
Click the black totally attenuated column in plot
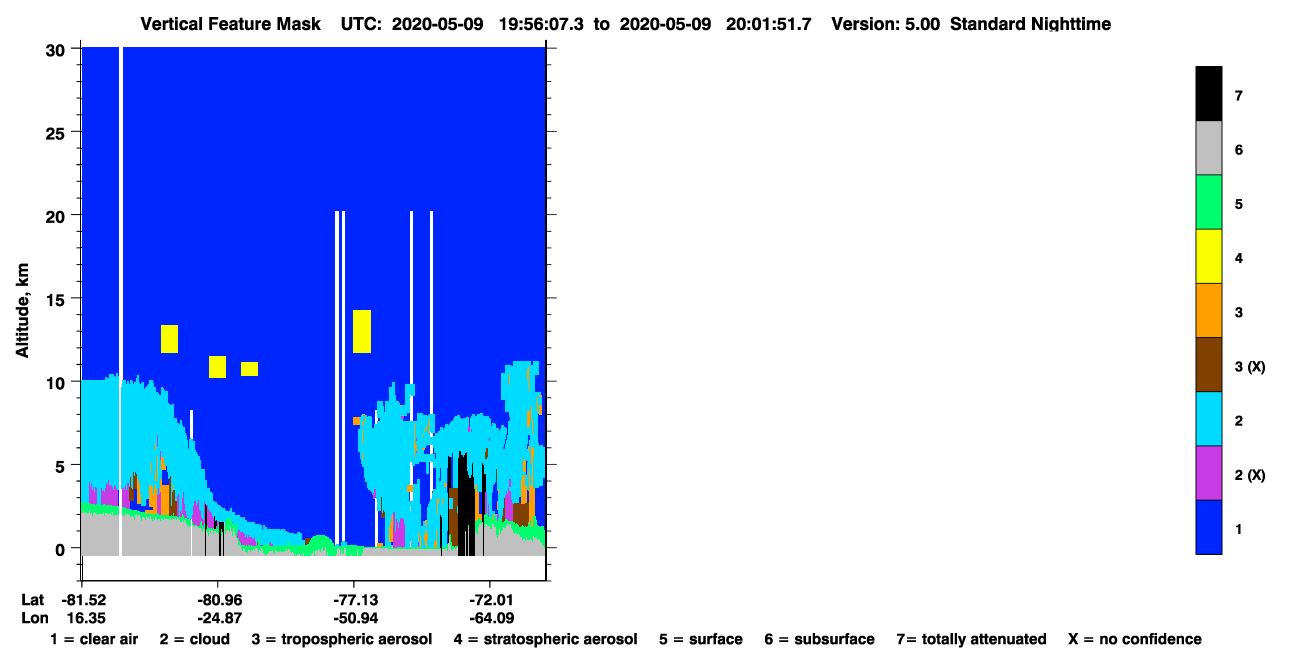tap(466, 504)
